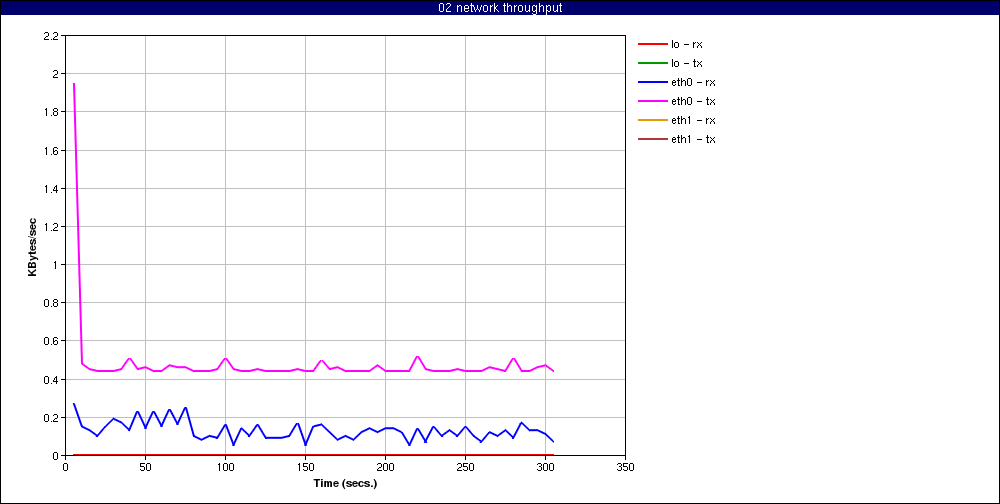
Task: Select the 'eth1 - tx' legend label
Action: click(693, 139)
